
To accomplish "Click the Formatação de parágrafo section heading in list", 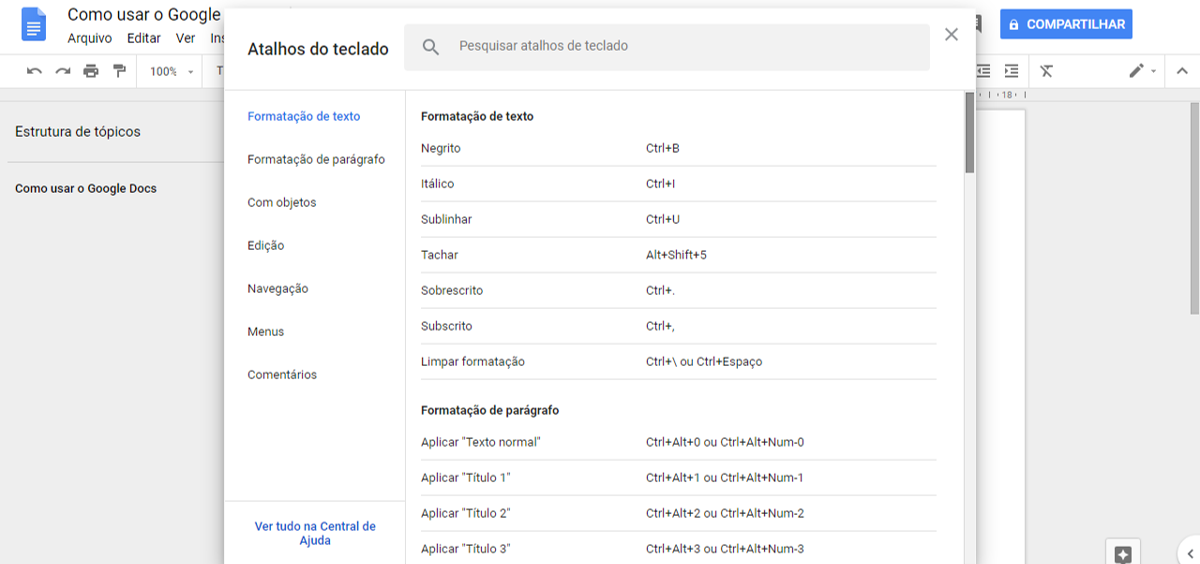I will tap(490, 410).
